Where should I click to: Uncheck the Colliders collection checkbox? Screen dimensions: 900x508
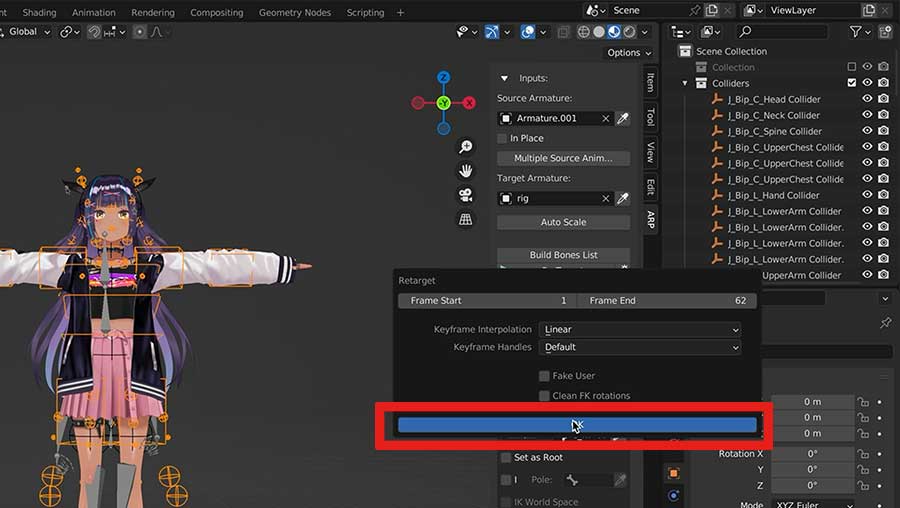pyautogui.click(x=852, y=83)
